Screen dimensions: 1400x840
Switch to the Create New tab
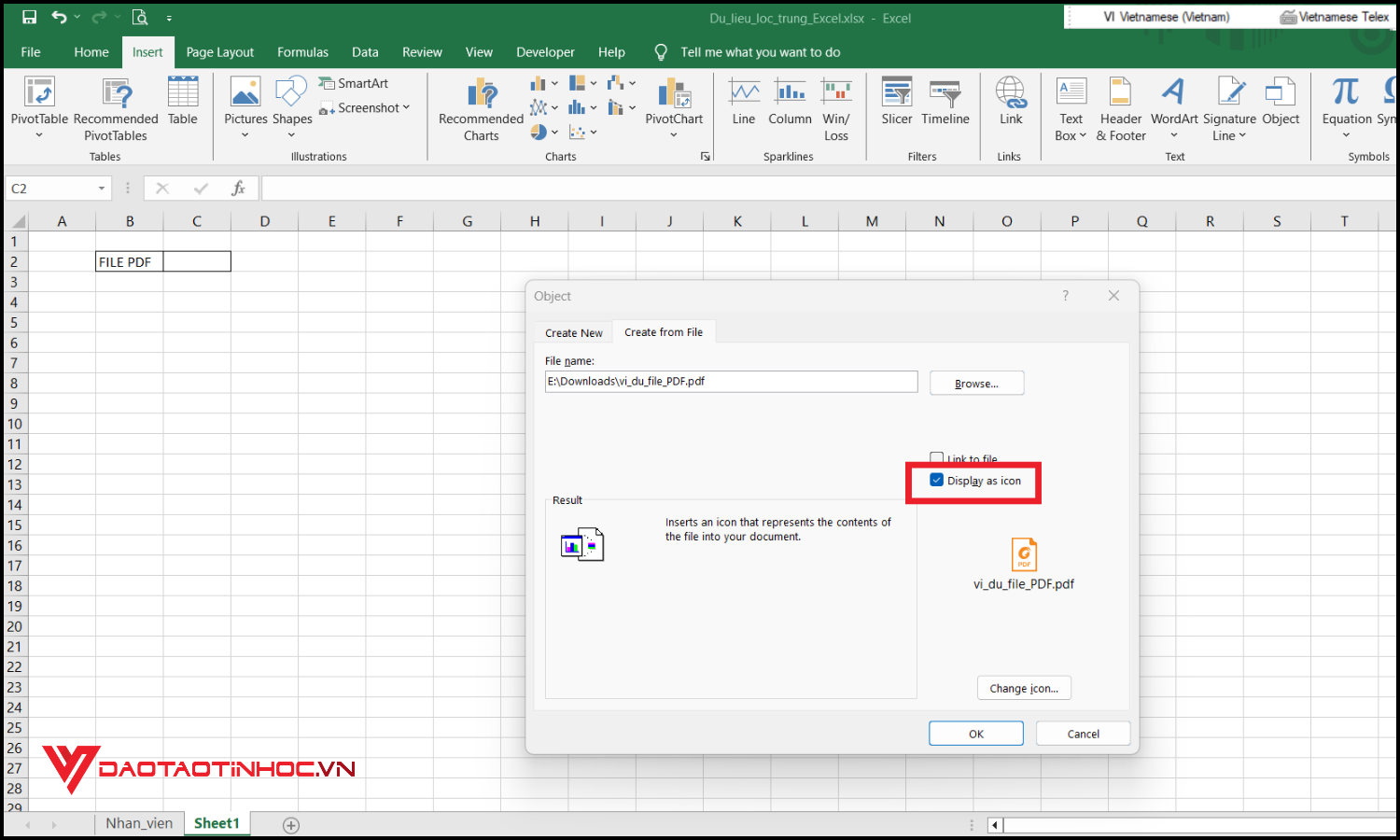(573, 333)
